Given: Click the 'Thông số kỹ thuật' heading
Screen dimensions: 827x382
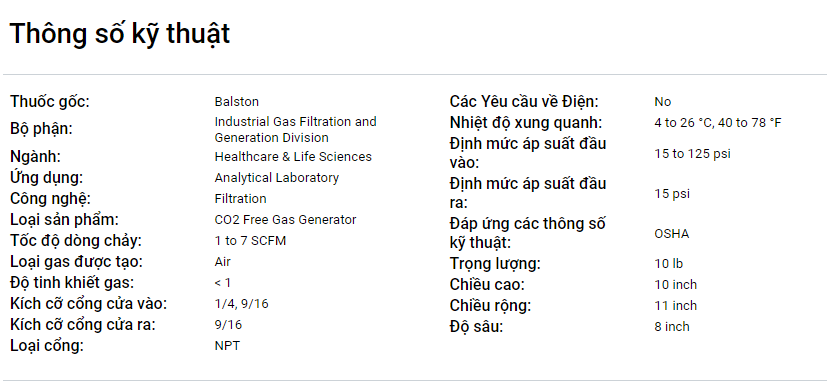Looking at the screenshot, I should [x=120, y=35].
